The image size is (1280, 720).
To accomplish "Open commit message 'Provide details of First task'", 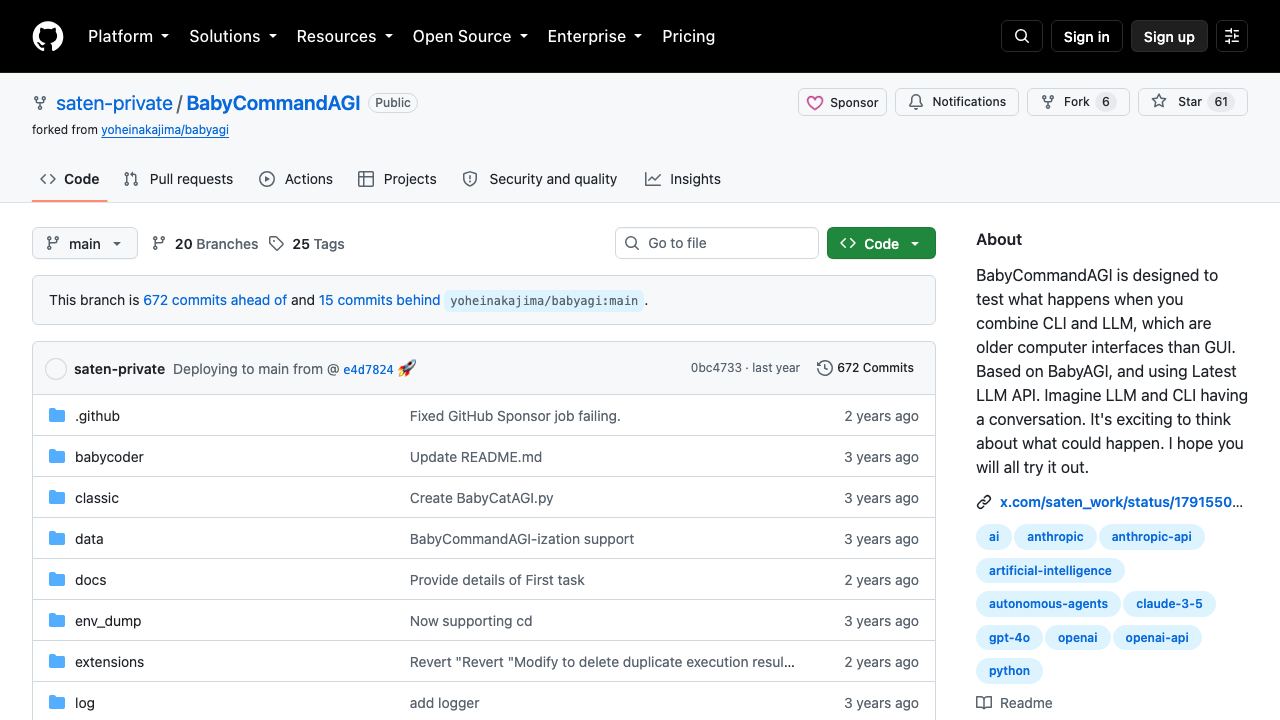I will (497, 580).
